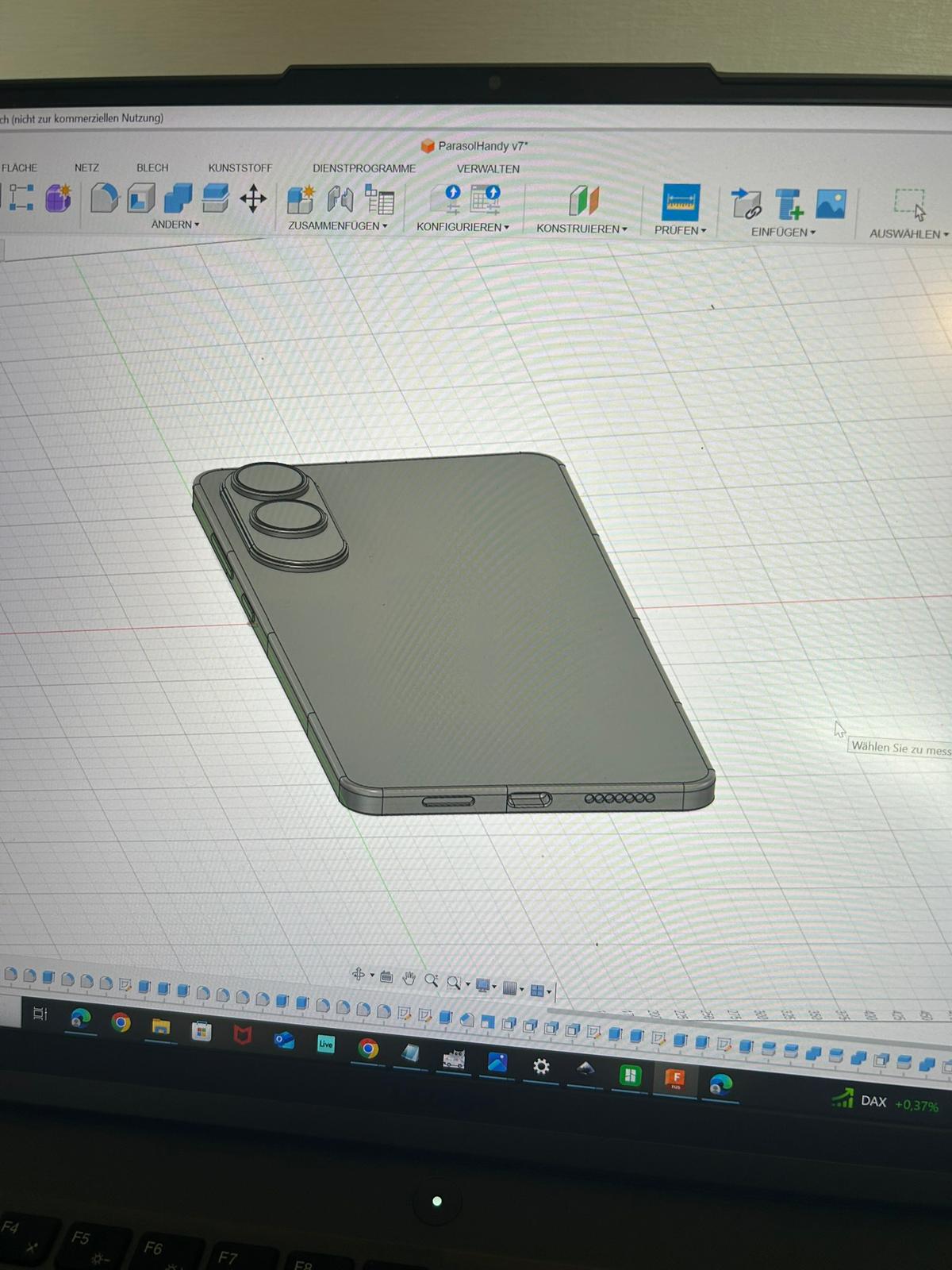The width and height of the screenshot is (952, 1270).
Task: Open McAfee from the Windows taskbar
Action: [x=242, y=1035]
